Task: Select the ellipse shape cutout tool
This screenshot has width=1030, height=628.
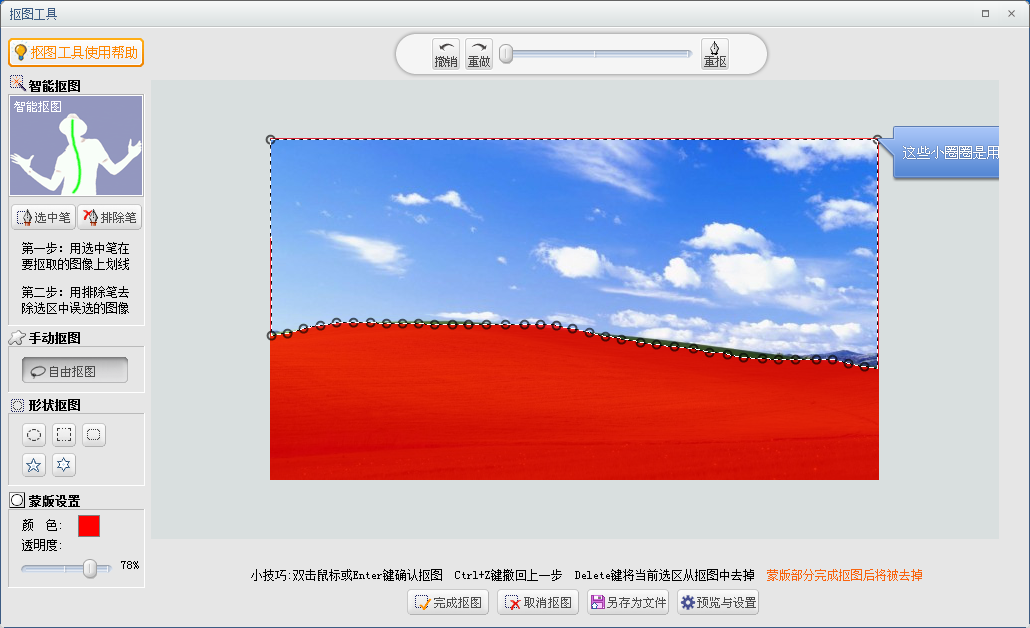Action: 34,435
